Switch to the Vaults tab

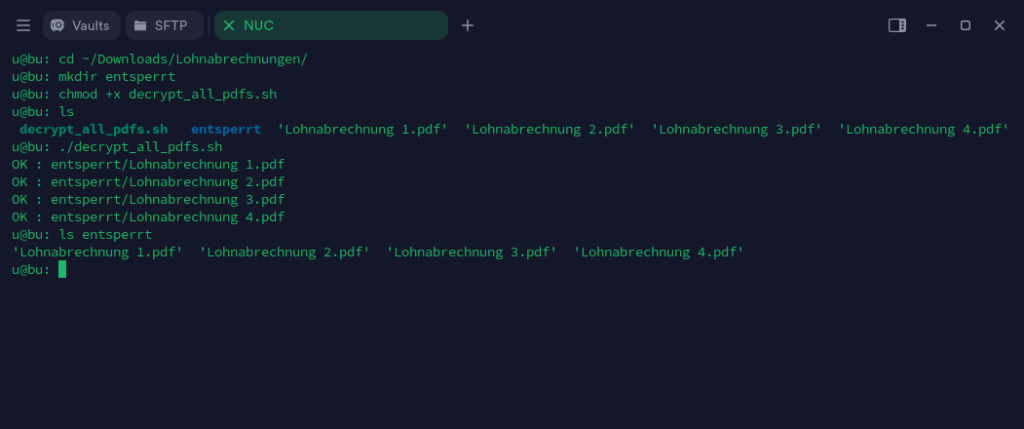82,25
